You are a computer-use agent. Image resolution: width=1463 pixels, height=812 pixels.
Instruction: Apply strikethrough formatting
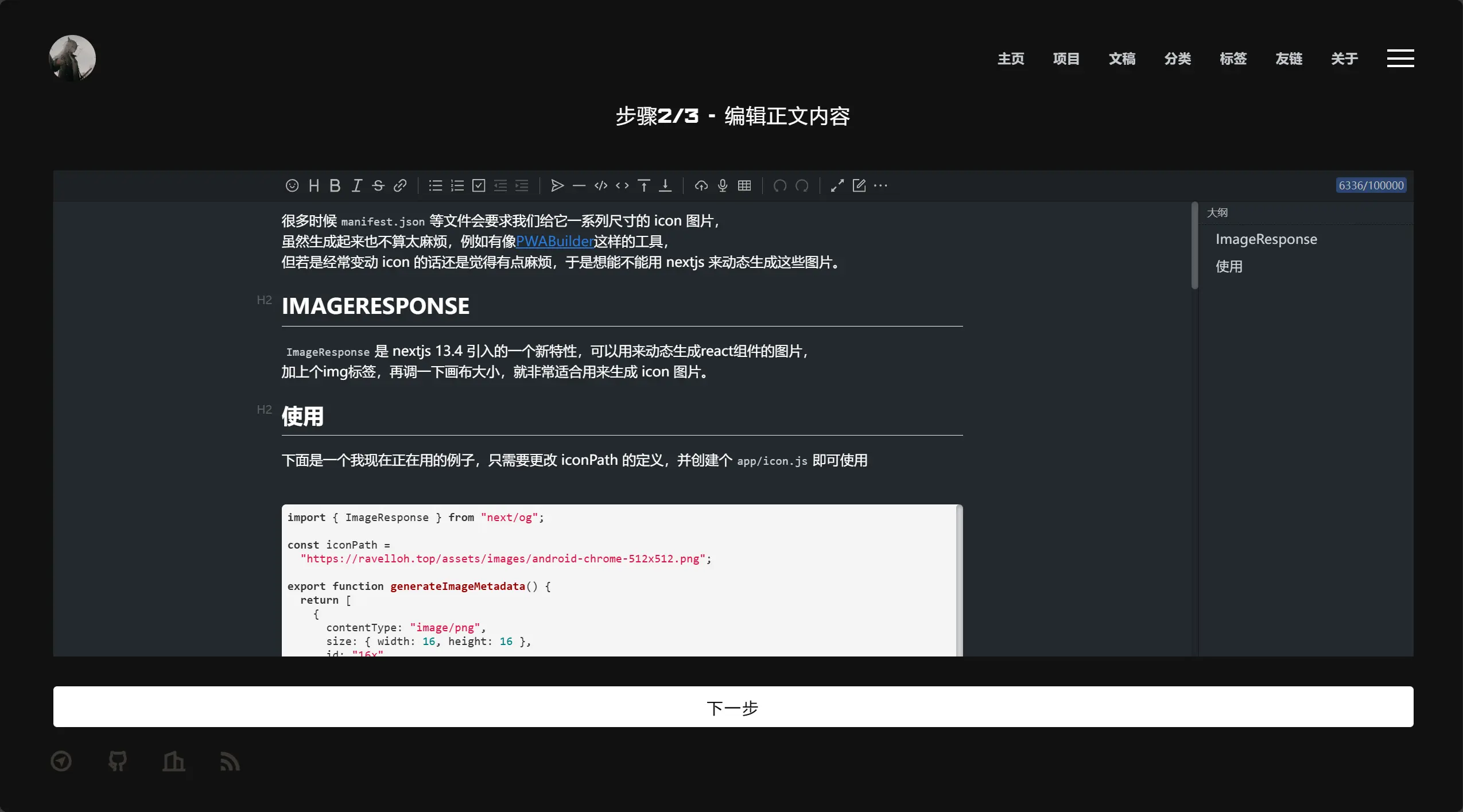[378, 185]
